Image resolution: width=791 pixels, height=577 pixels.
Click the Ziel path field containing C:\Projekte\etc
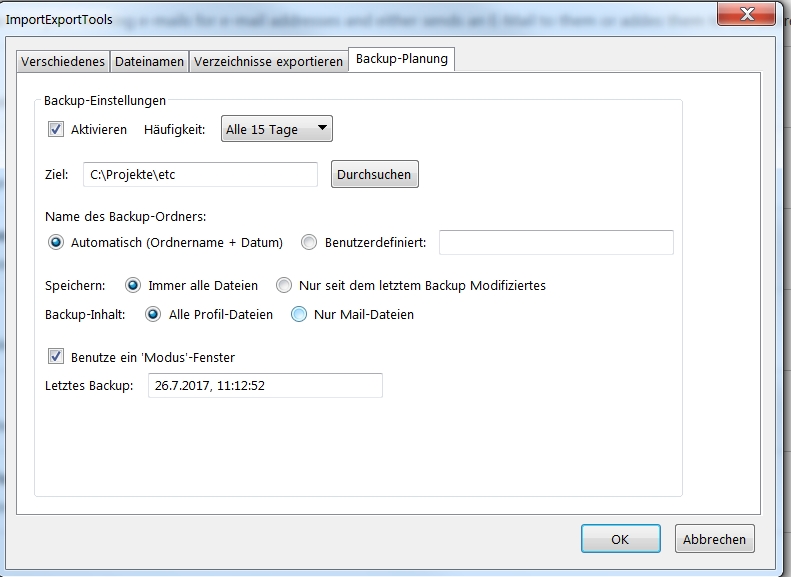[x=200, y=175]
